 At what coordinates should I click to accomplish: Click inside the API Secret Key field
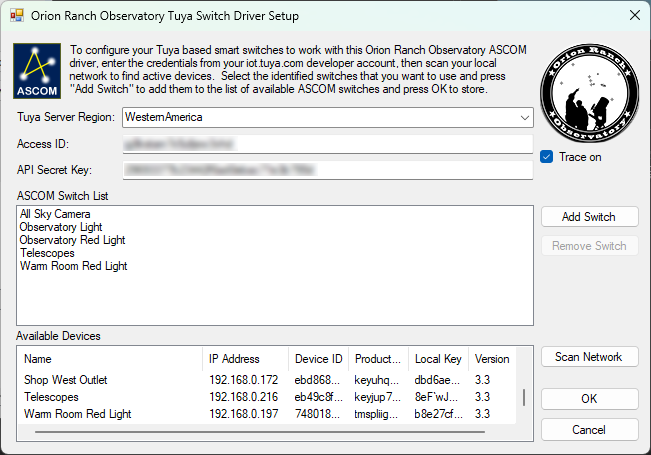coord(327,170)
